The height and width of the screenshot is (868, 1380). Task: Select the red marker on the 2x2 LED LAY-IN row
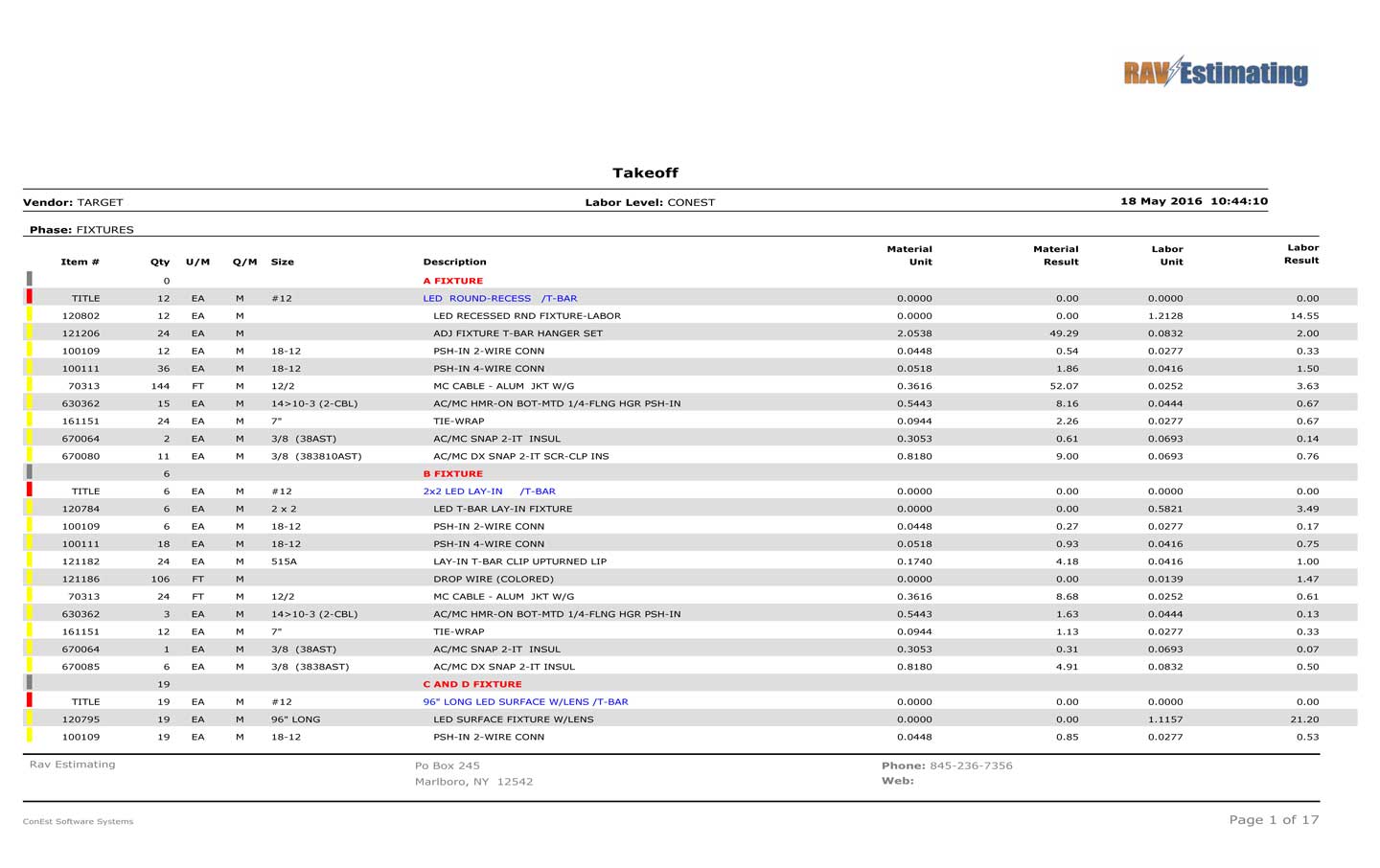pos(30,491)
